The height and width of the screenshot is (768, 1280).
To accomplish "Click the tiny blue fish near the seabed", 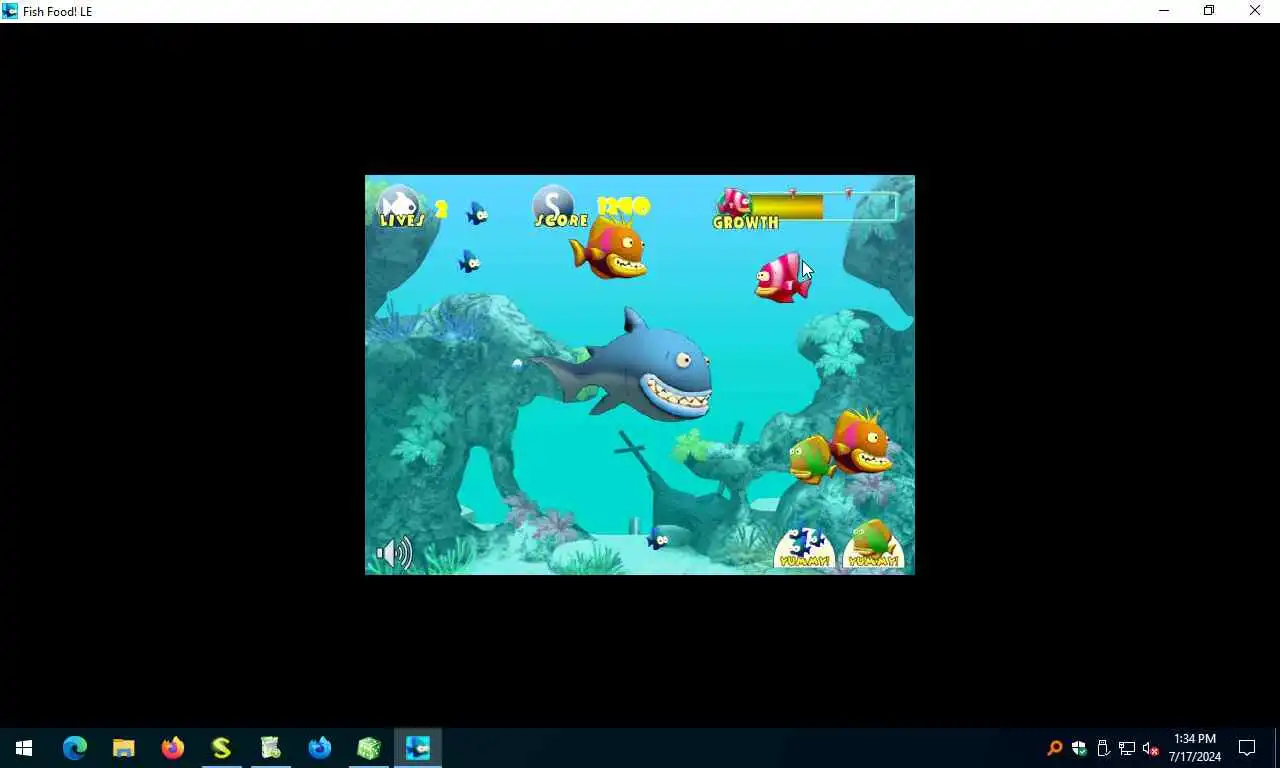I will point(657,539).
